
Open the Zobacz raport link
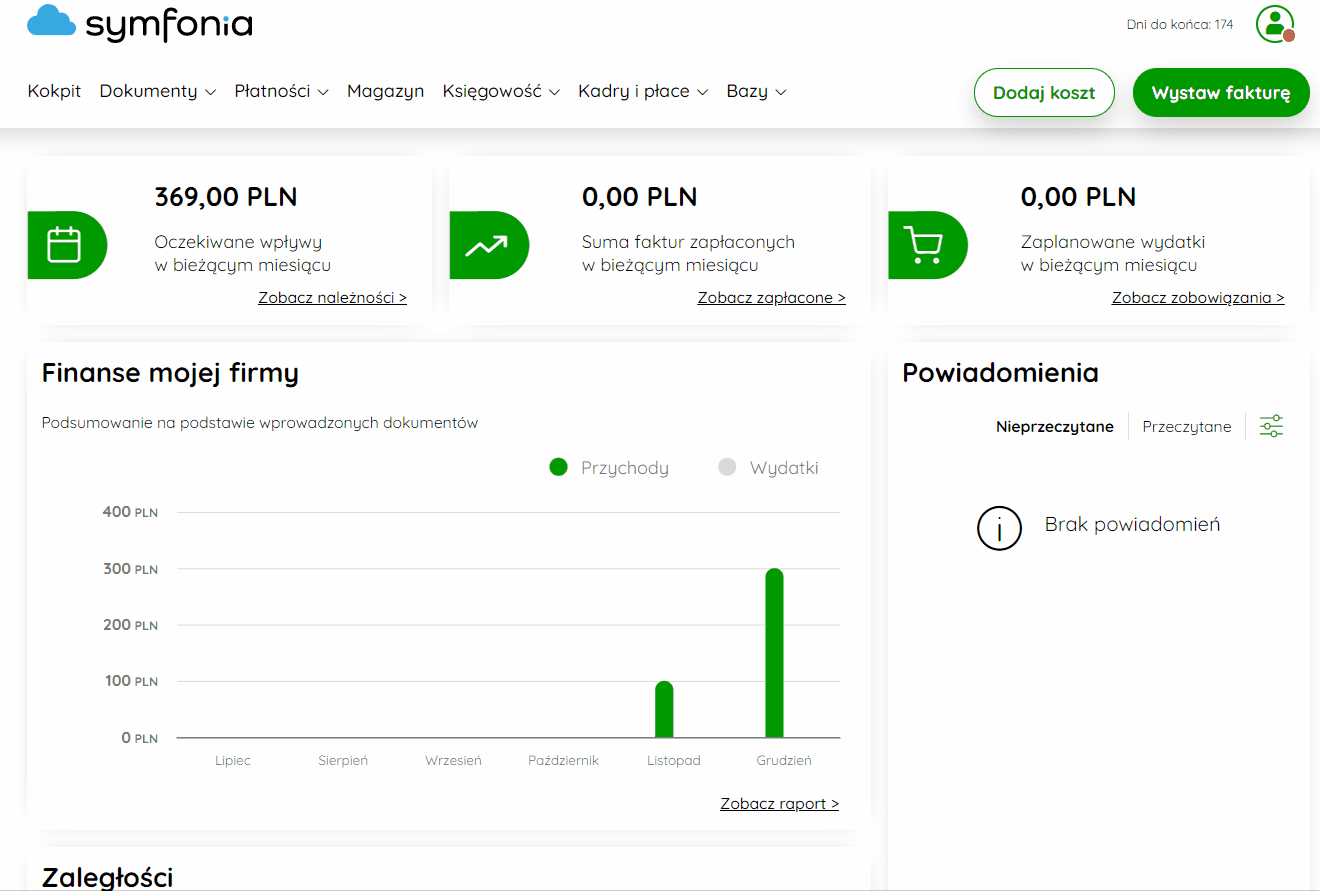point(779,804)
